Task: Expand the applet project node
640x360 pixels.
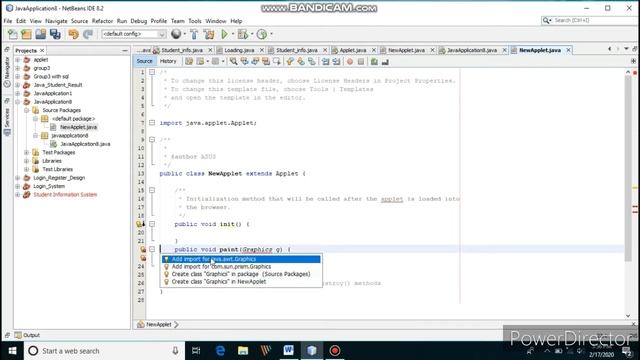Action: pos(18,60)
